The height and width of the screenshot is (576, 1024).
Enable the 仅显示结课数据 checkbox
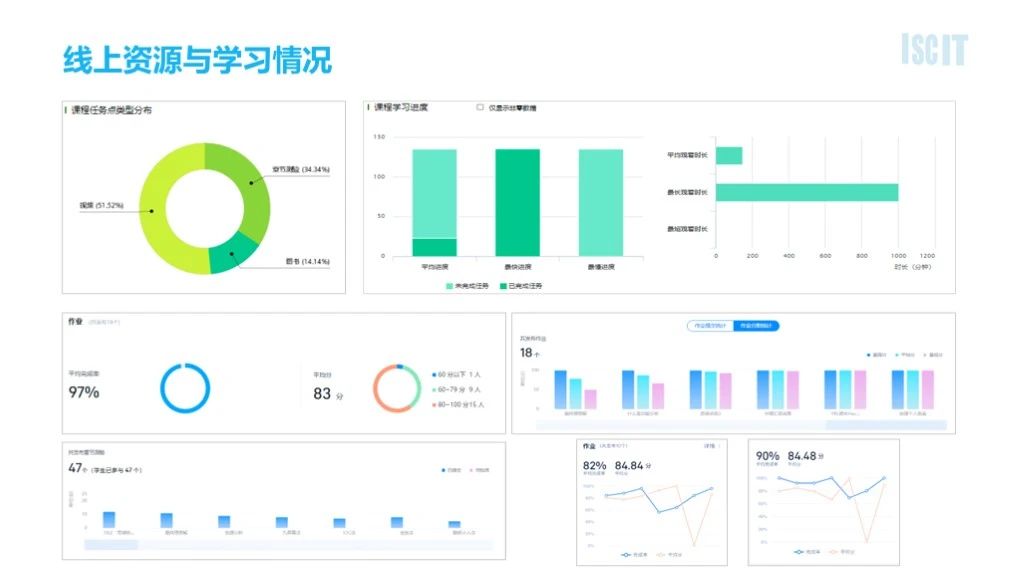click(480, 107)
